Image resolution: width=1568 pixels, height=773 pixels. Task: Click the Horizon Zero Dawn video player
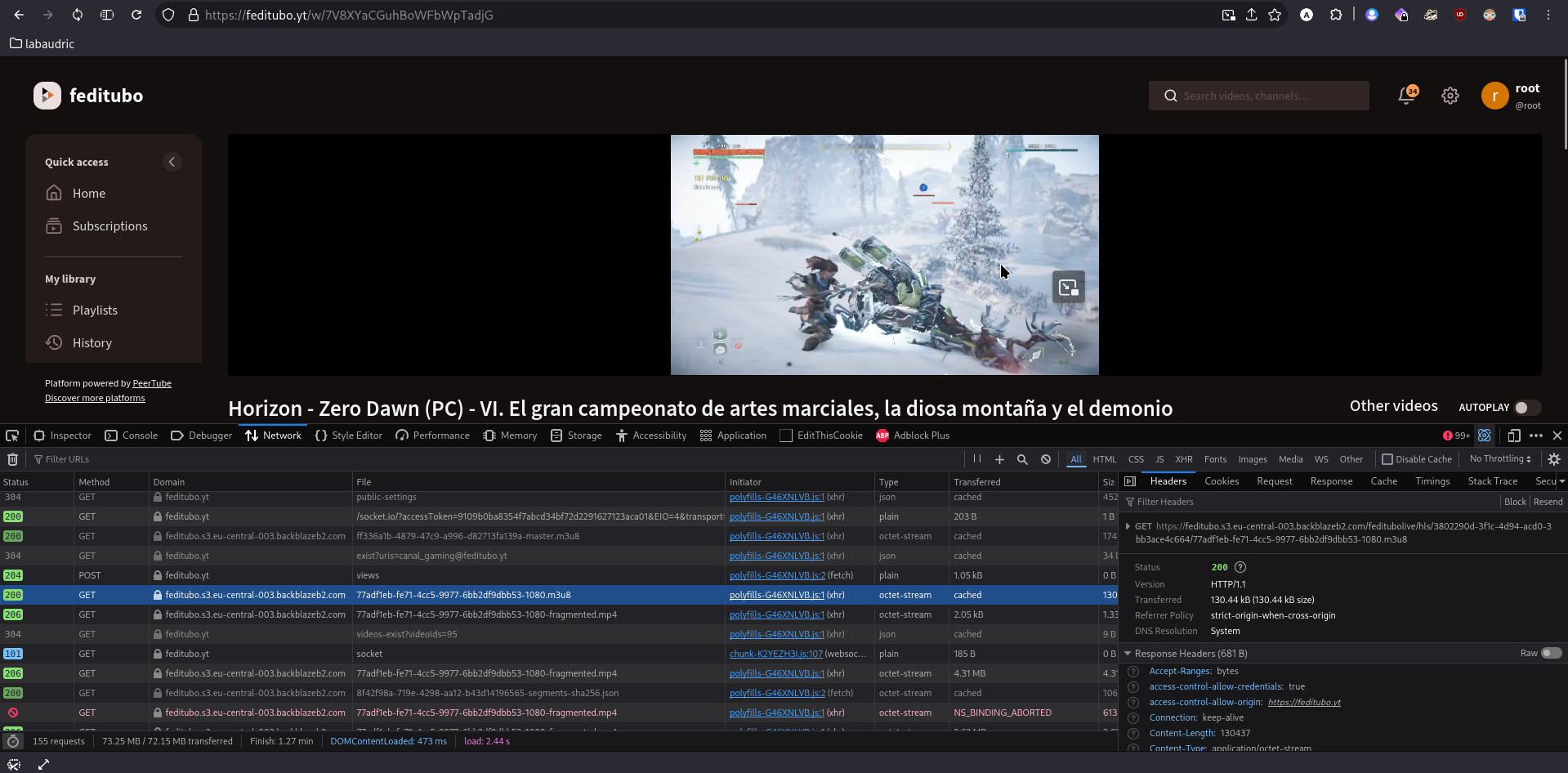(x=885, y=255)
